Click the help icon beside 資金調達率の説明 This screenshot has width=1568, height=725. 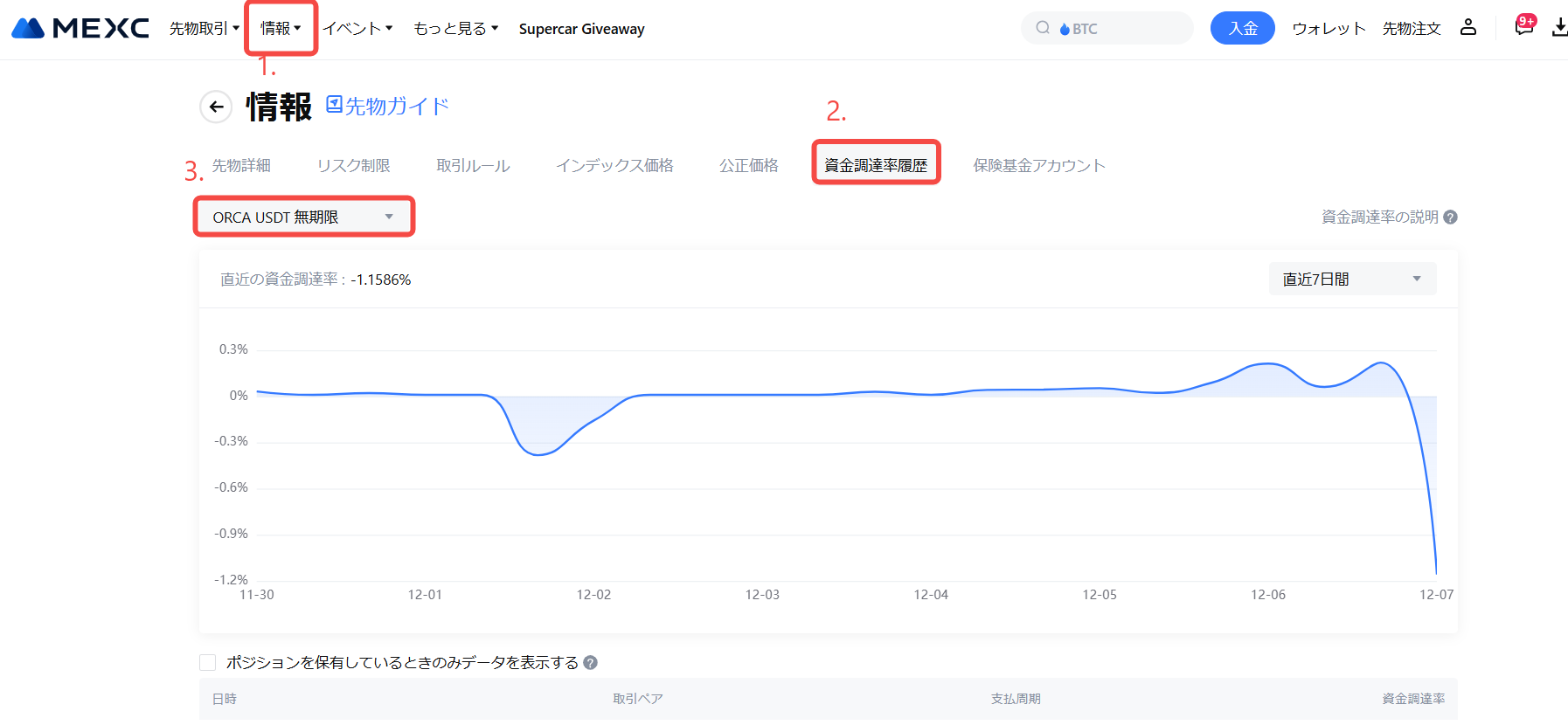[x=1450, y=217]
